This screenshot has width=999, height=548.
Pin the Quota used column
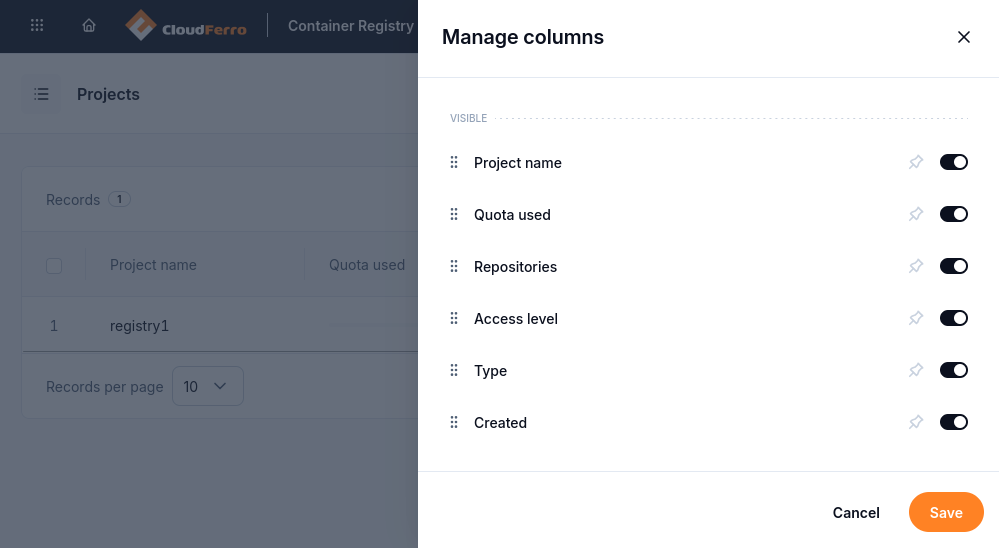tap(916, 214)
